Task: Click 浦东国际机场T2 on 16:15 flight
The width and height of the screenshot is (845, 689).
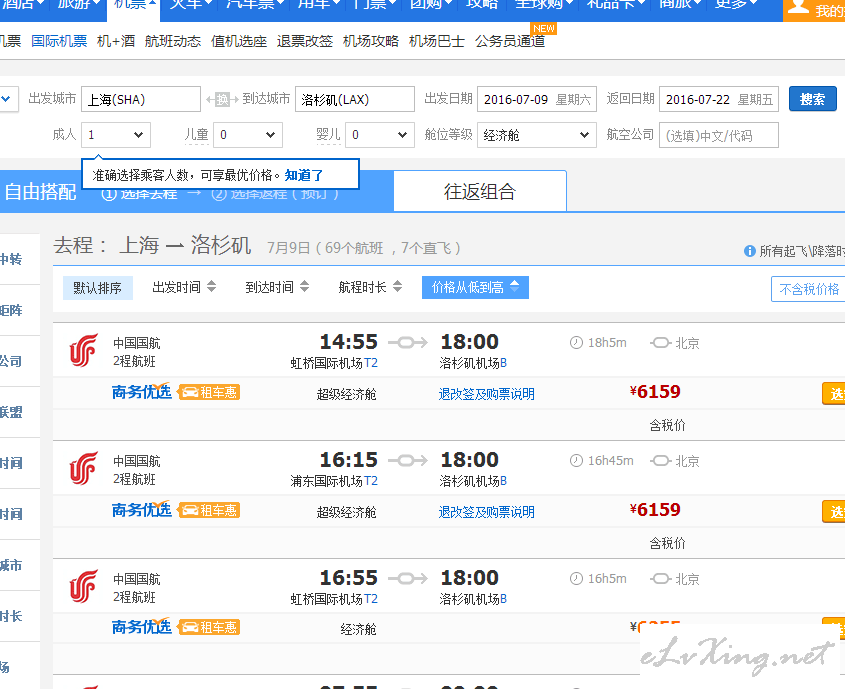Action: (334, 481)
